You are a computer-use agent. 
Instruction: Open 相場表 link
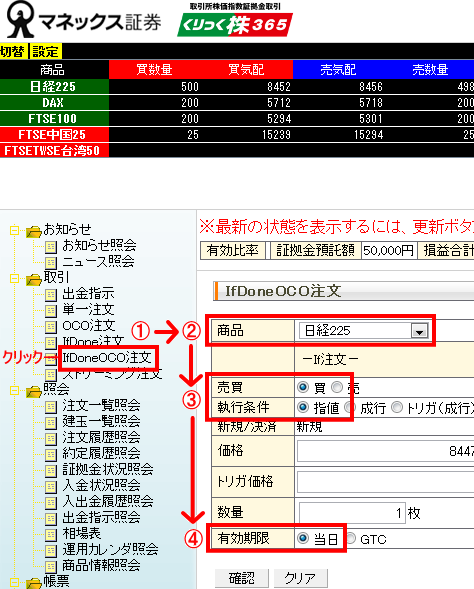coord(82,533)
